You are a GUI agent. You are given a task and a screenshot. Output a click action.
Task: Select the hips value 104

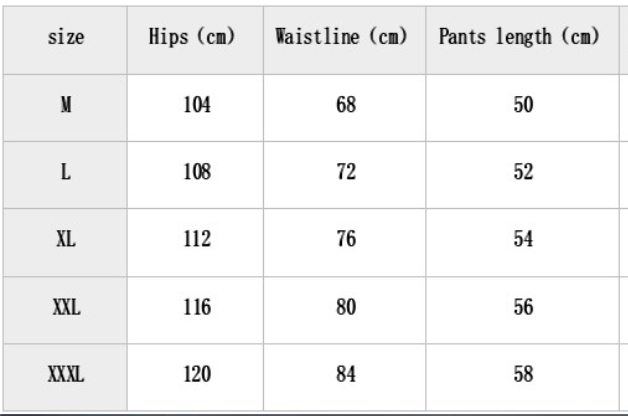pyautogui.click(x=197, y=106)
